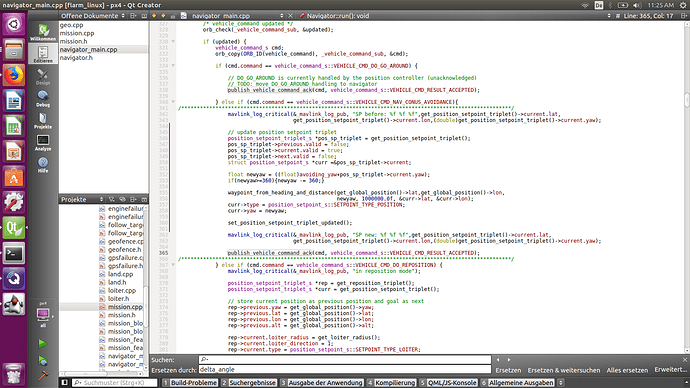Click into the Suchen input field
Viewport: 690px width, 388px height.
pos(345,360)
